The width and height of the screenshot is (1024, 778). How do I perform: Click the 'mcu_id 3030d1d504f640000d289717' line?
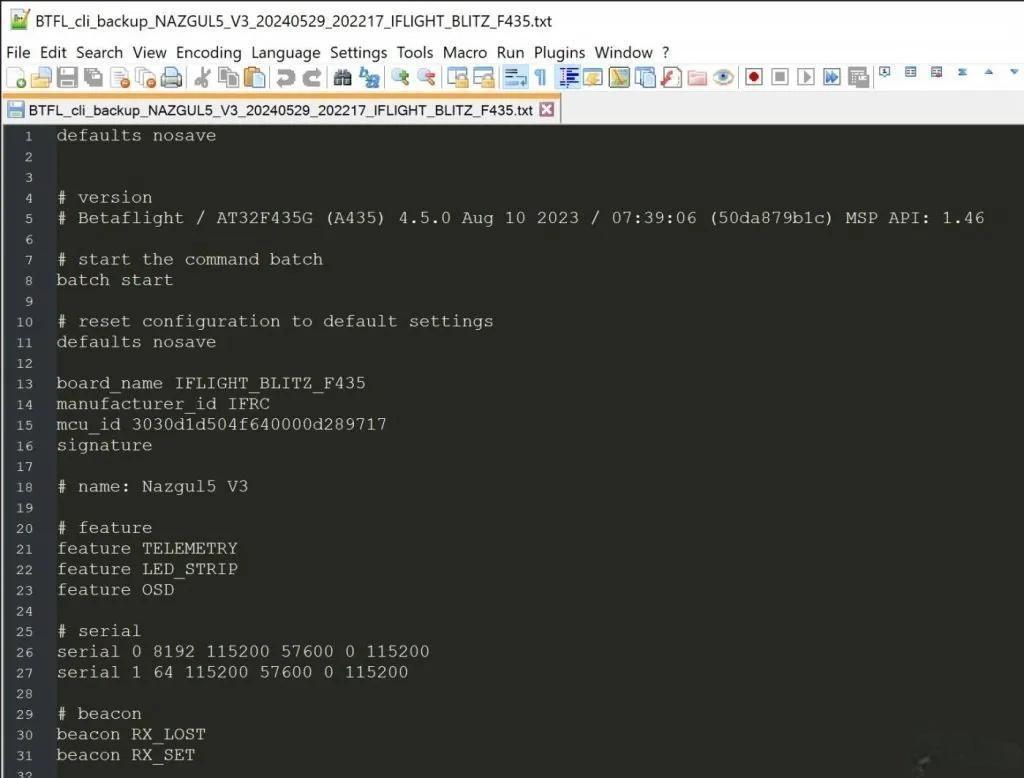(221, 425)
